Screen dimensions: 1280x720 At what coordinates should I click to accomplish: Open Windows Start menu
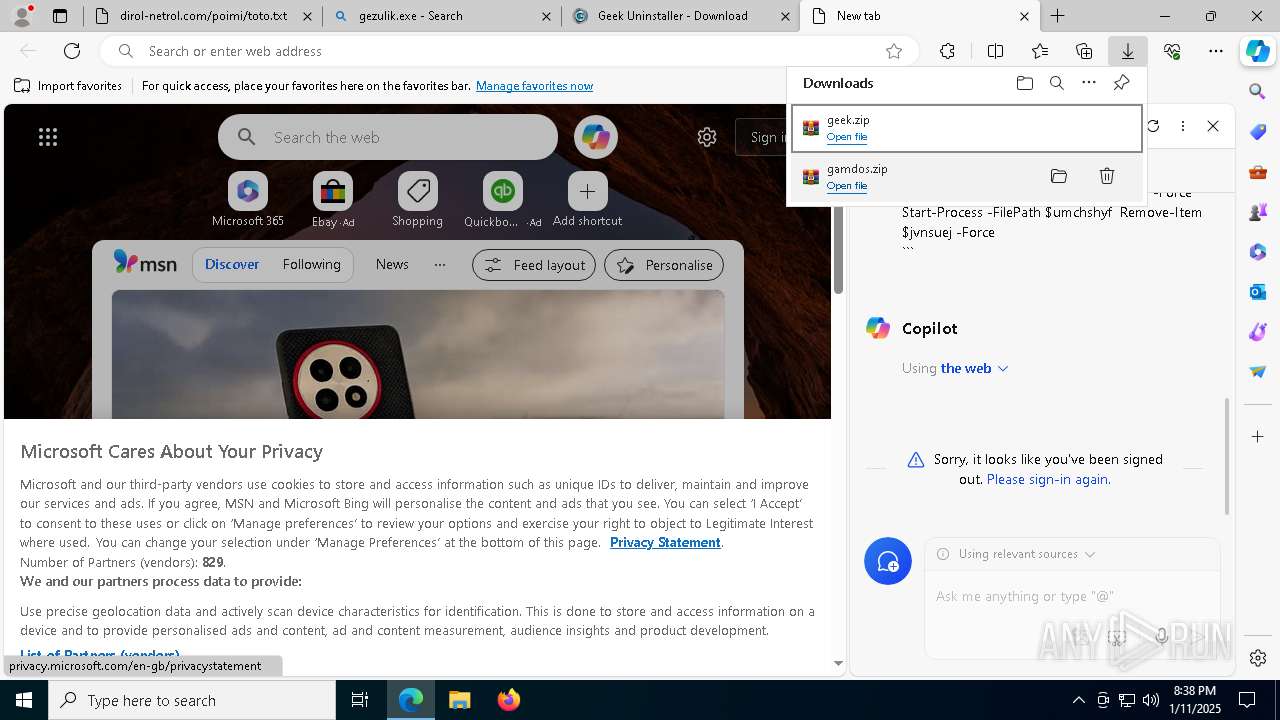click(x=24, y=700)
